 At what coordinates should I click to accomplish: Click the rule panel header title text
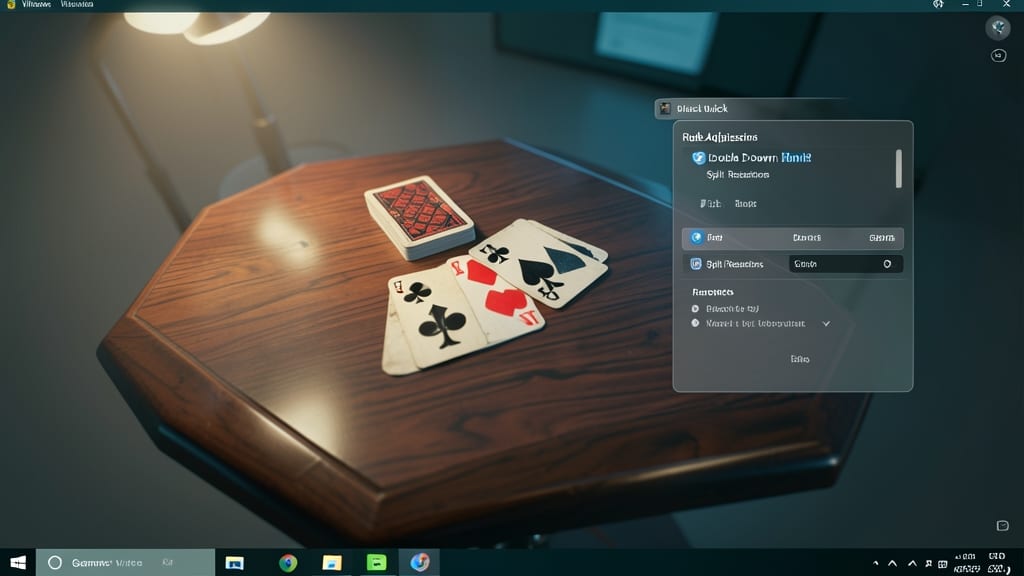[x=720, y=137]
